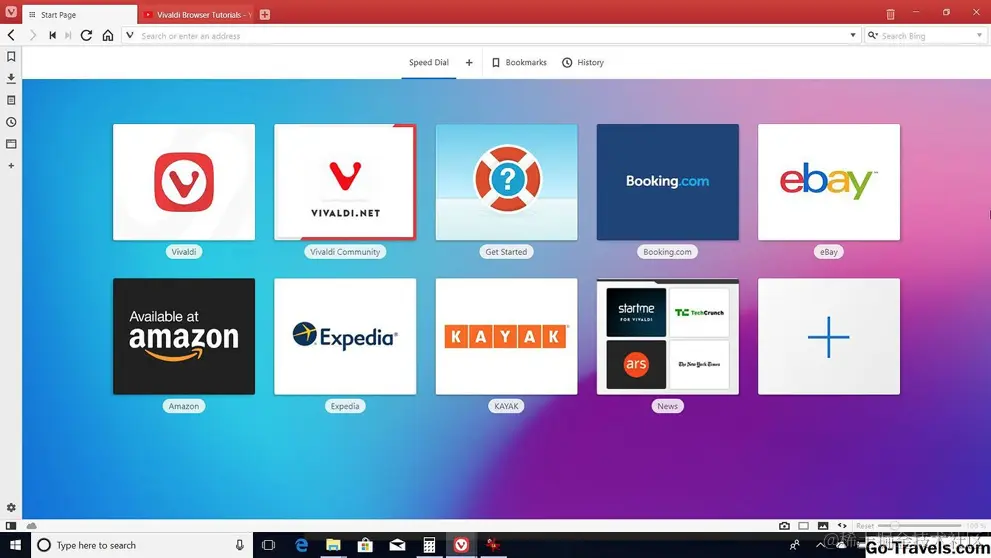
Task: Open the eBay speed dial
Action: coord(829,182)
